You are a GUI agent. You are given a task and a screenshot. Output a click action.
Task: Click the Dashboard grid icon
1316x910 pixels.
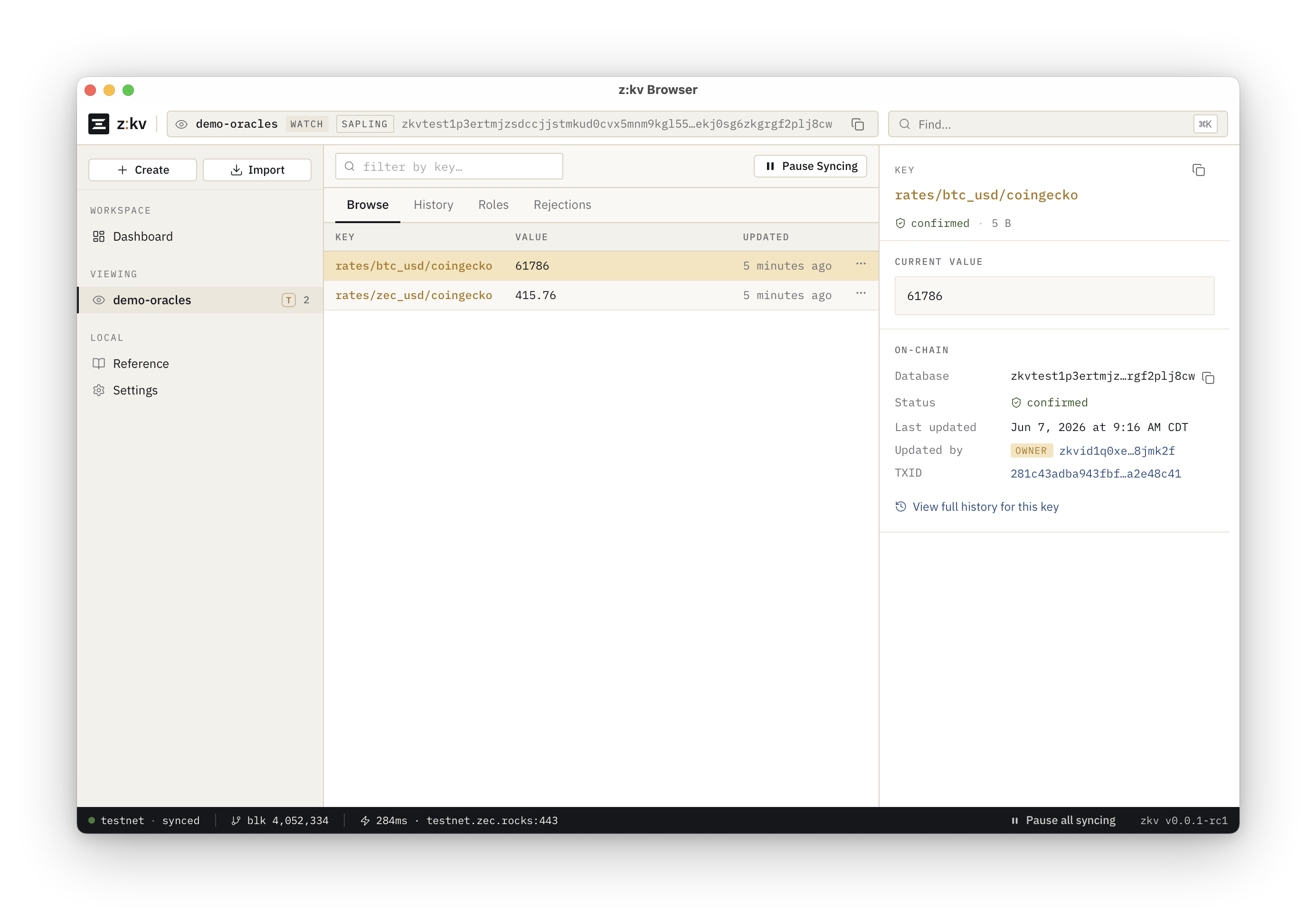tap(99, 236)
